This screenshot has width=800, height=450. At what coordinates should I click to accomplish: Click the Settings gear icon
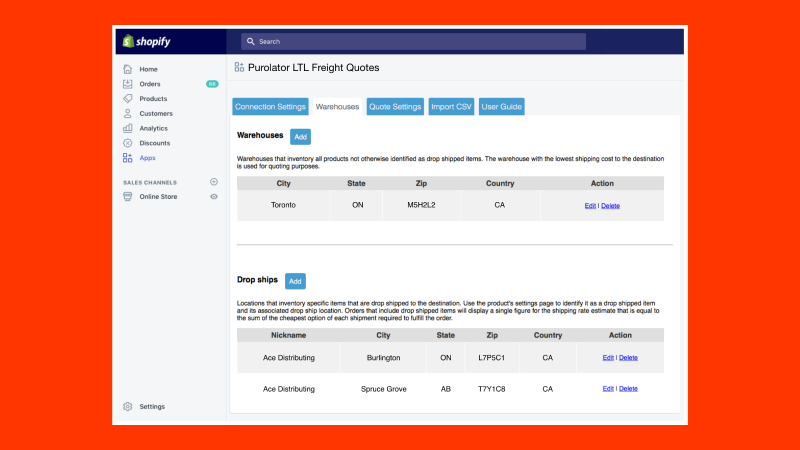pos(128,407)
